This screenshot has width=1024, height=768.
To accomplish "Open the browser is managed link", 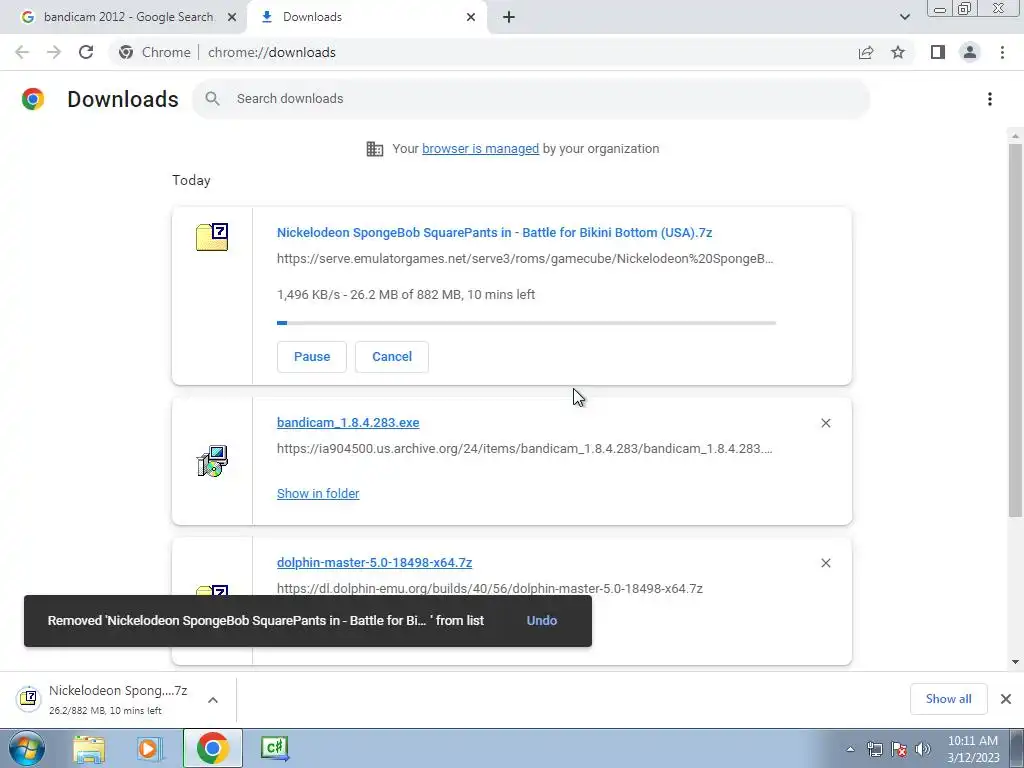I will (x=481, y=149).
